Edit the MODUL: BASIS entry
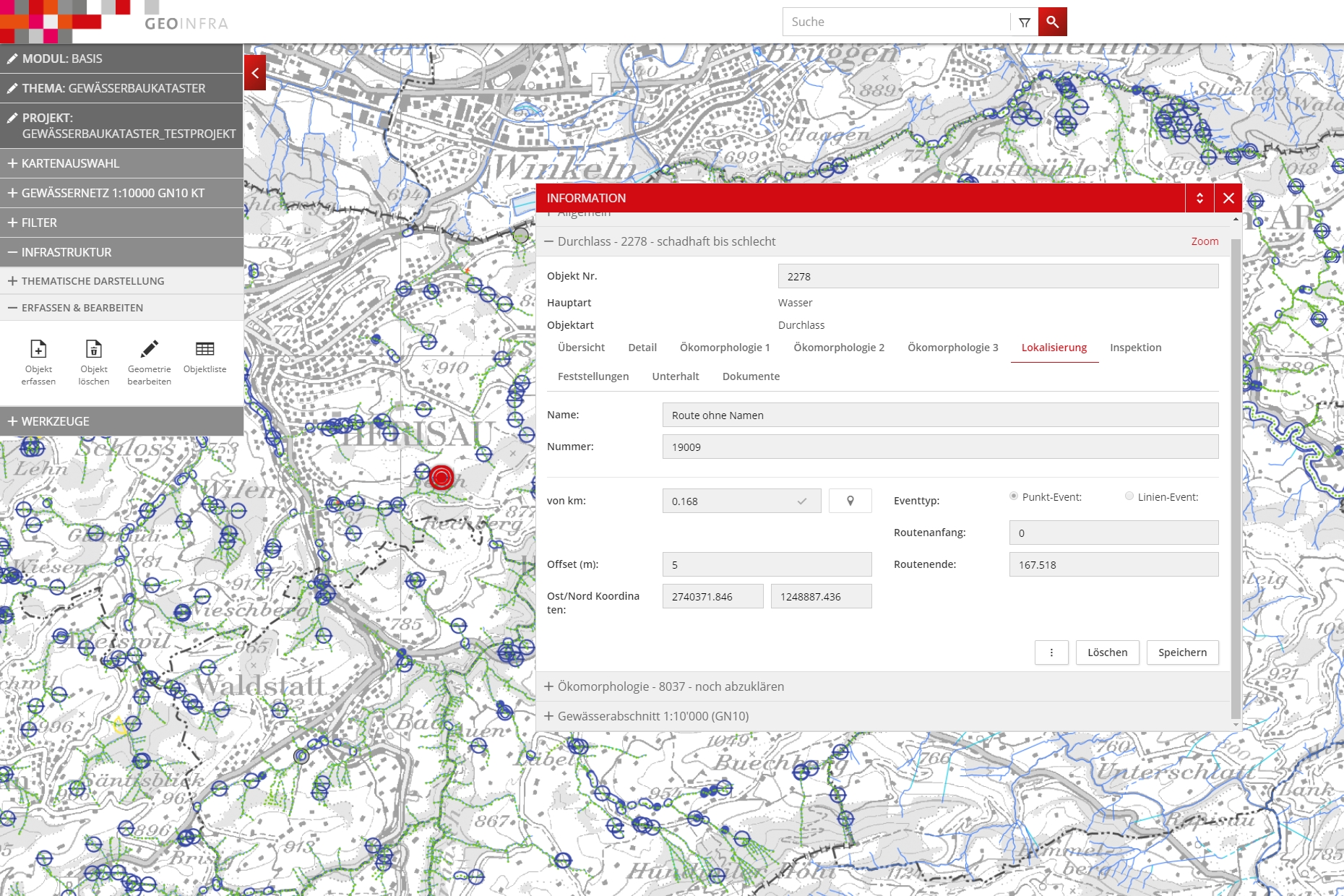The image size is (1344, 896). tap(121, 59)
